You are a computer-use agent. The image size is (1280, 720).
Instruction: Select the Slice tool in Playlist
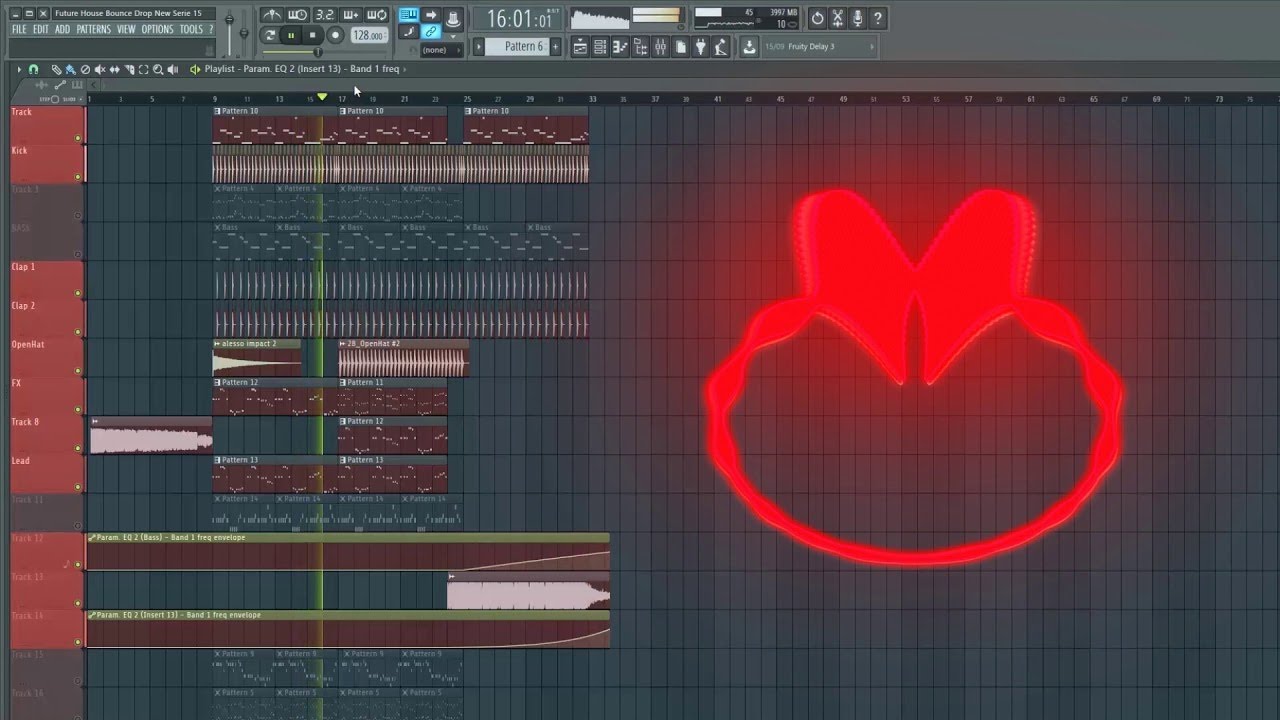point(129,69)
